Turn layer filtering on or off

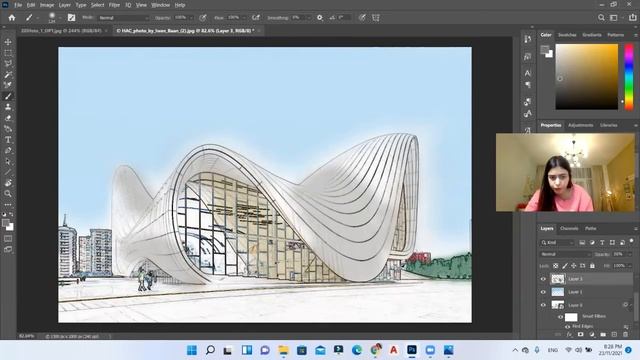[x=632, y=241]
